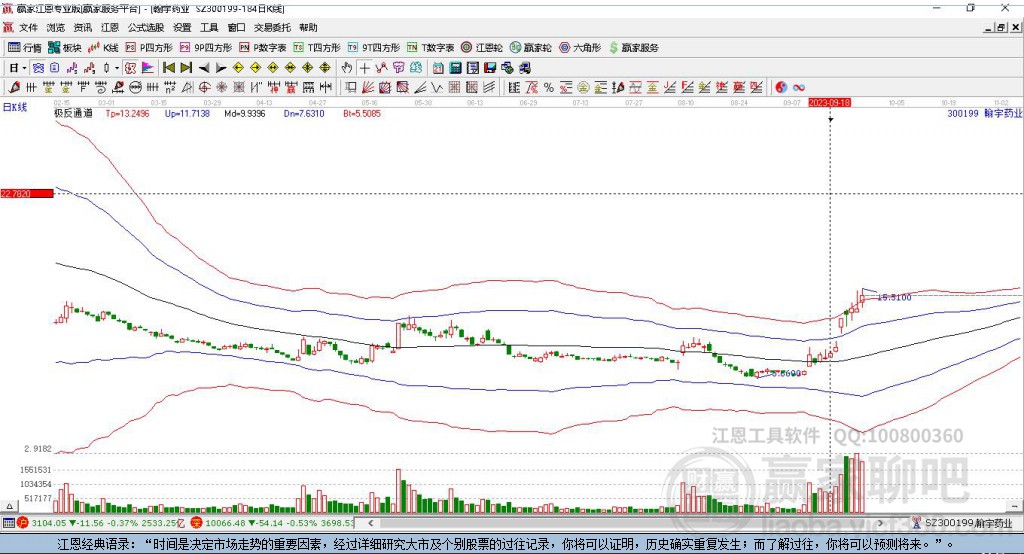Expand the 日 period dropdown arrow
Image resolution: width=1024 pixels, height=554 pixels.
click(24, 68)
